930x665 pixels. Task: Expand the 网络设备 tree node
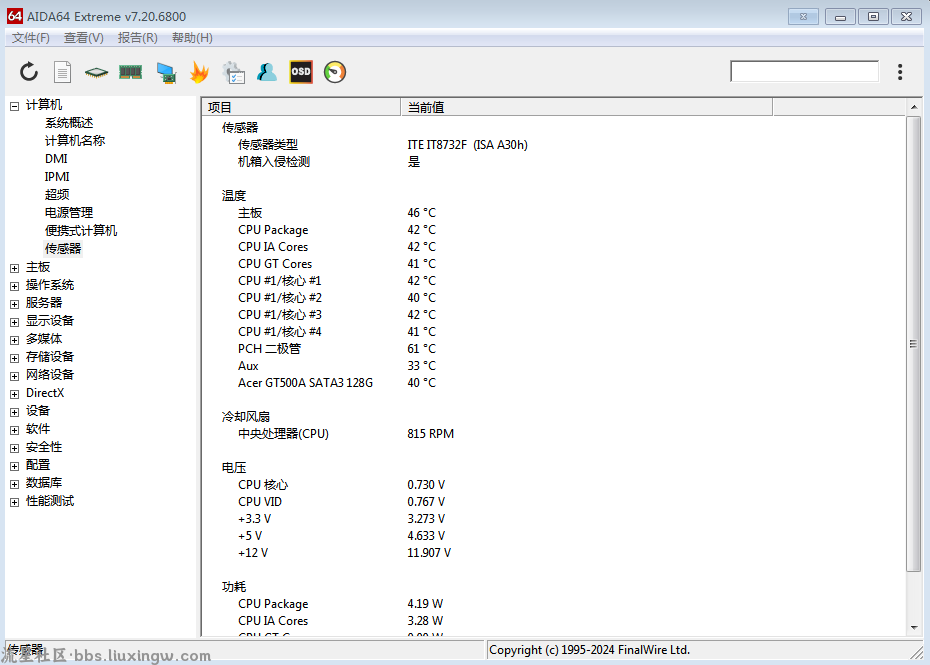[15, 376]
